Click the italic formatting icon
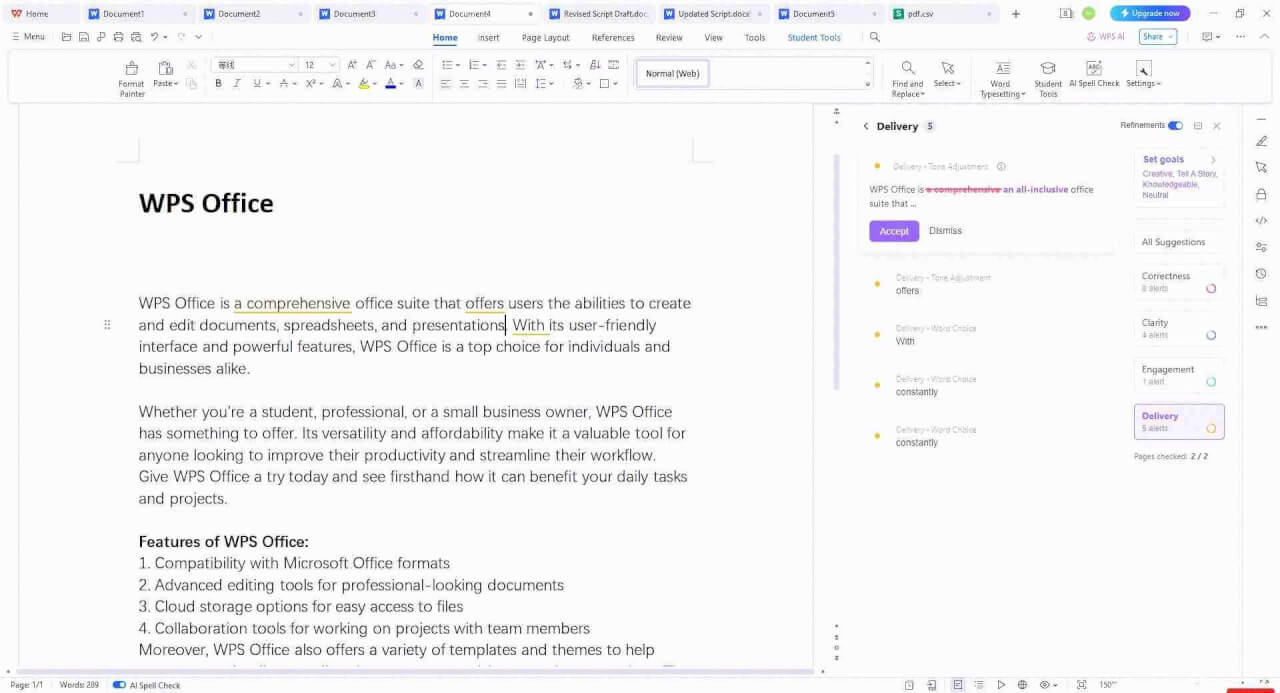Viewport: 1280px width, 693px height. [237, 84]
